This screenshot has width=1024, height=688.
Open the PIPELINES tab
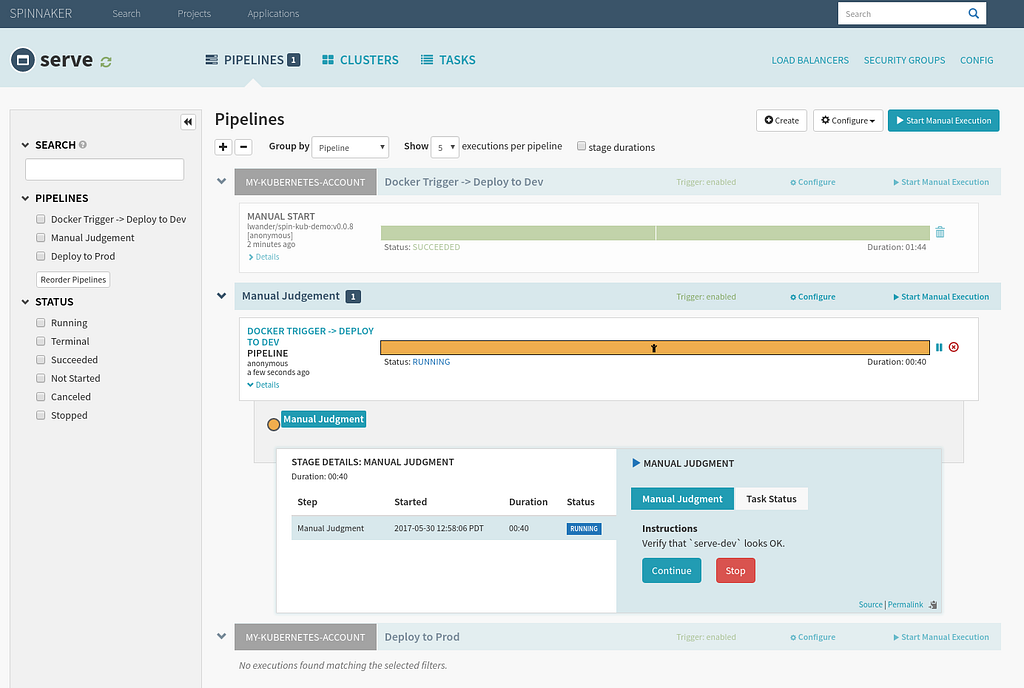pos(253,60)
